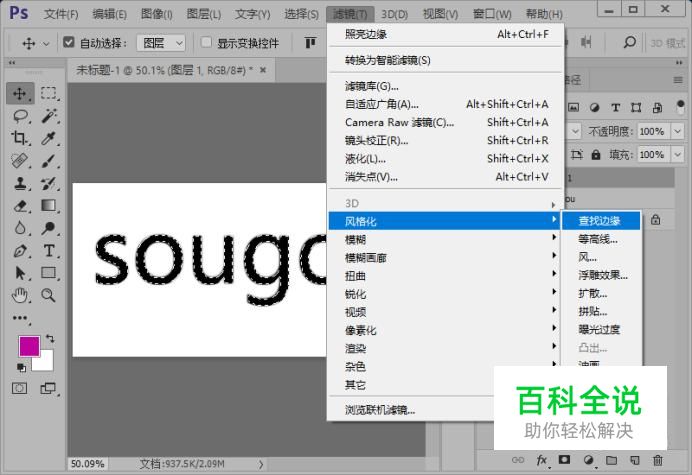Open Filter Gallery entry
This screenshot has width=692, height=475.
point(446,86)
